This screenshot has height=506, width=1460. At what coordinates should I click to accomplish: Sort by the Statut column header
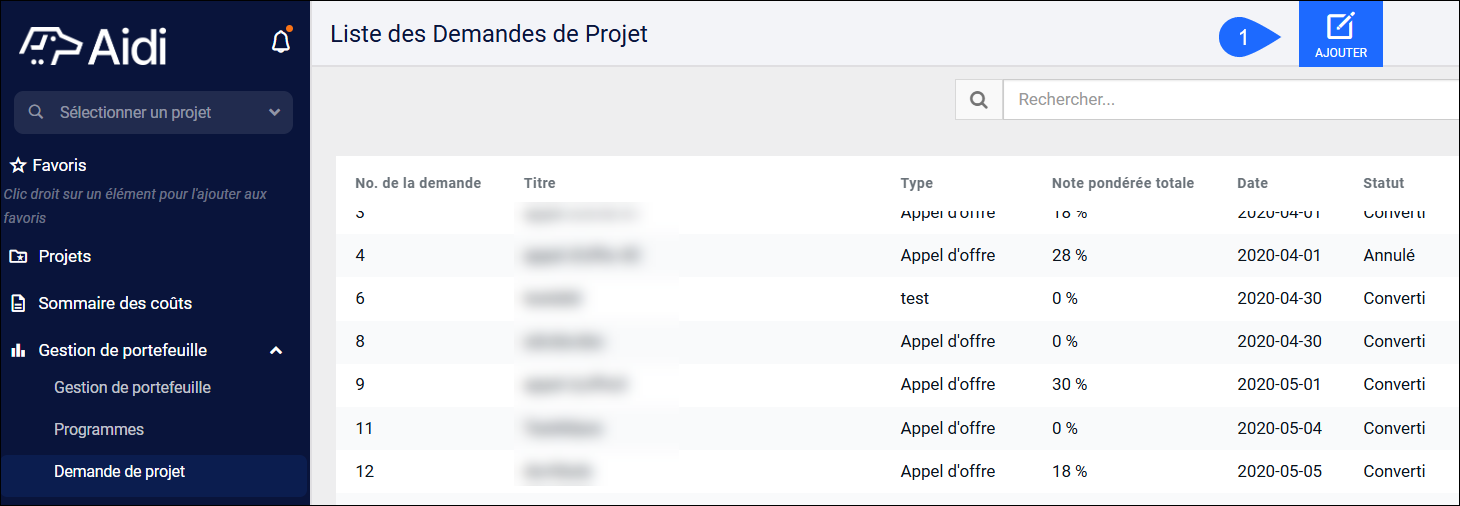(x=1383, y=183)
